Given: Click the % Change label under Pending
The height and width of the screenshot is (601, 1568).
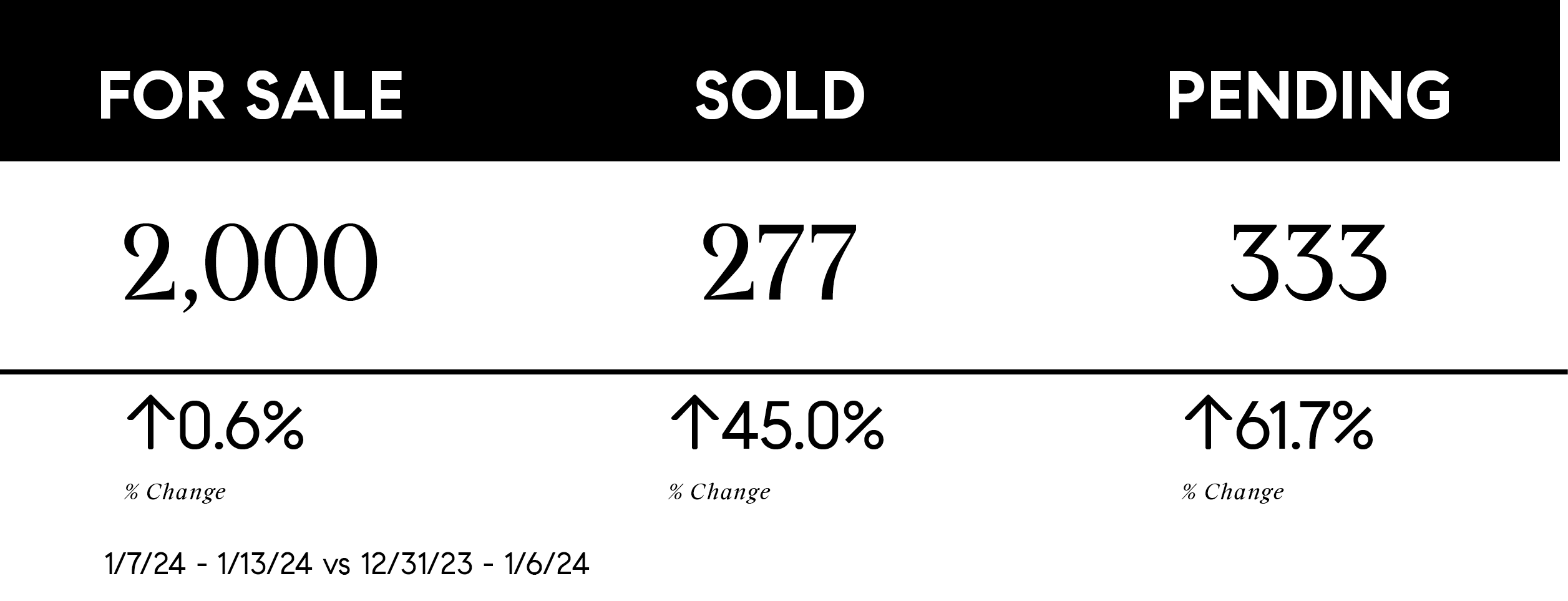Looking at the screenshot, I should pyautogui.click(x=1233, y=492).
